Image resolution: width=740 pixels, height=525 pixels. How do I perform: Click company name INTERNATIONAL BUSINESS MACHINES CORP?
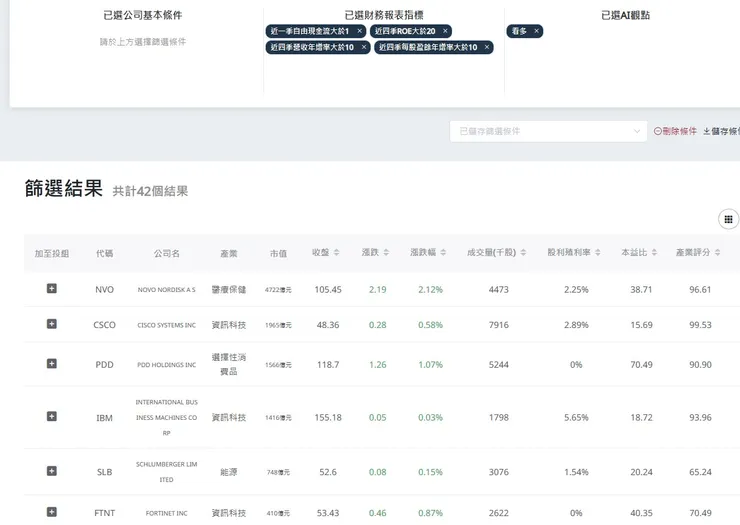[x=167, y=417]
